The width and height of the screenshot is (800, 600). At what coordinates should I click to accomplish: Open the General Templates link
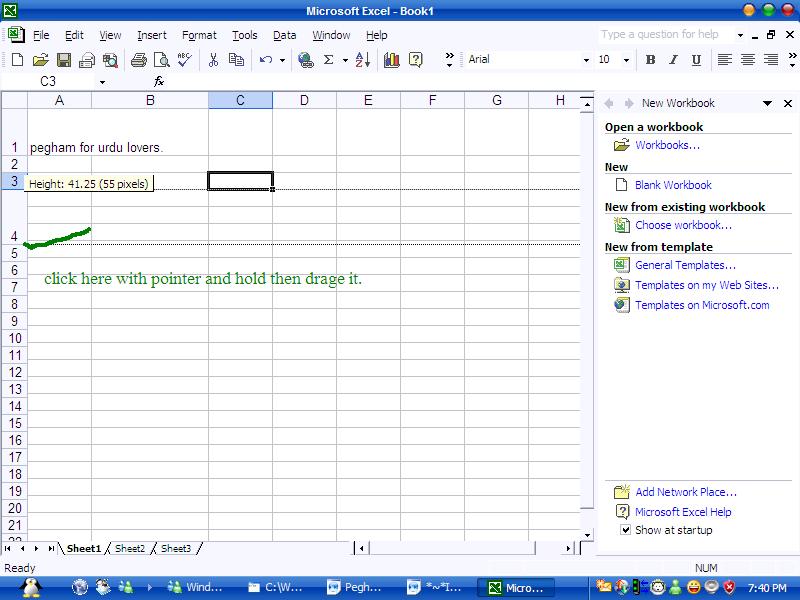pyautogui.click(x=685, y=265)
